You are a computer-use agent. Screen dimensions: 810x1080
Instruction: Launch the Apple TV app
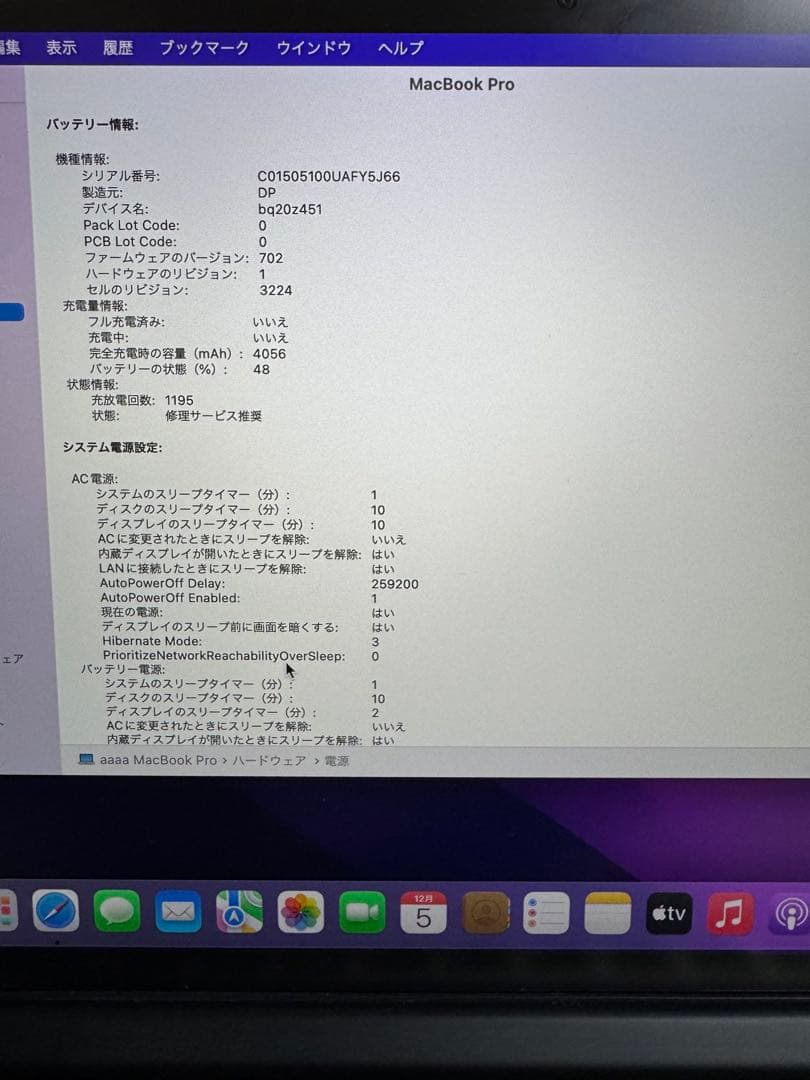669,913
